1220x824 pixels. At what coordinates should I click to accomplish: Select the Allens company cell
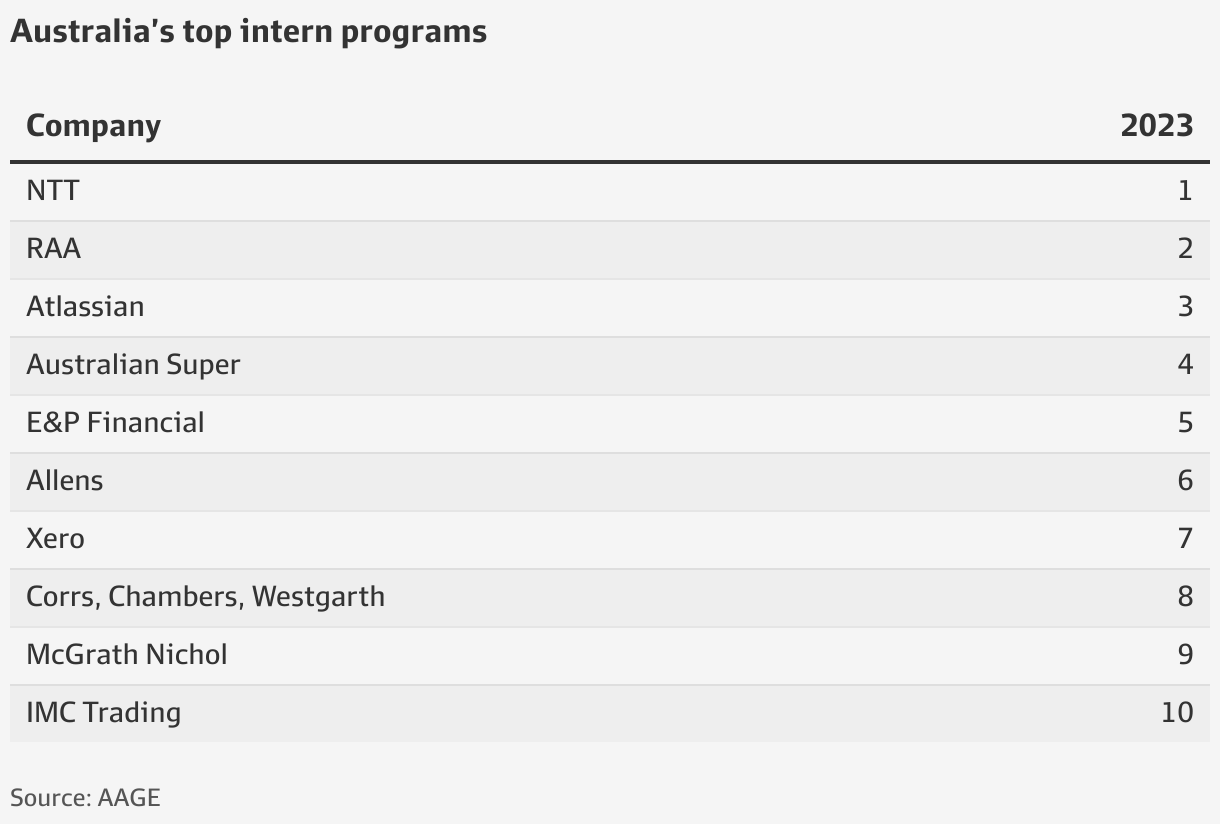coord(64,480)
